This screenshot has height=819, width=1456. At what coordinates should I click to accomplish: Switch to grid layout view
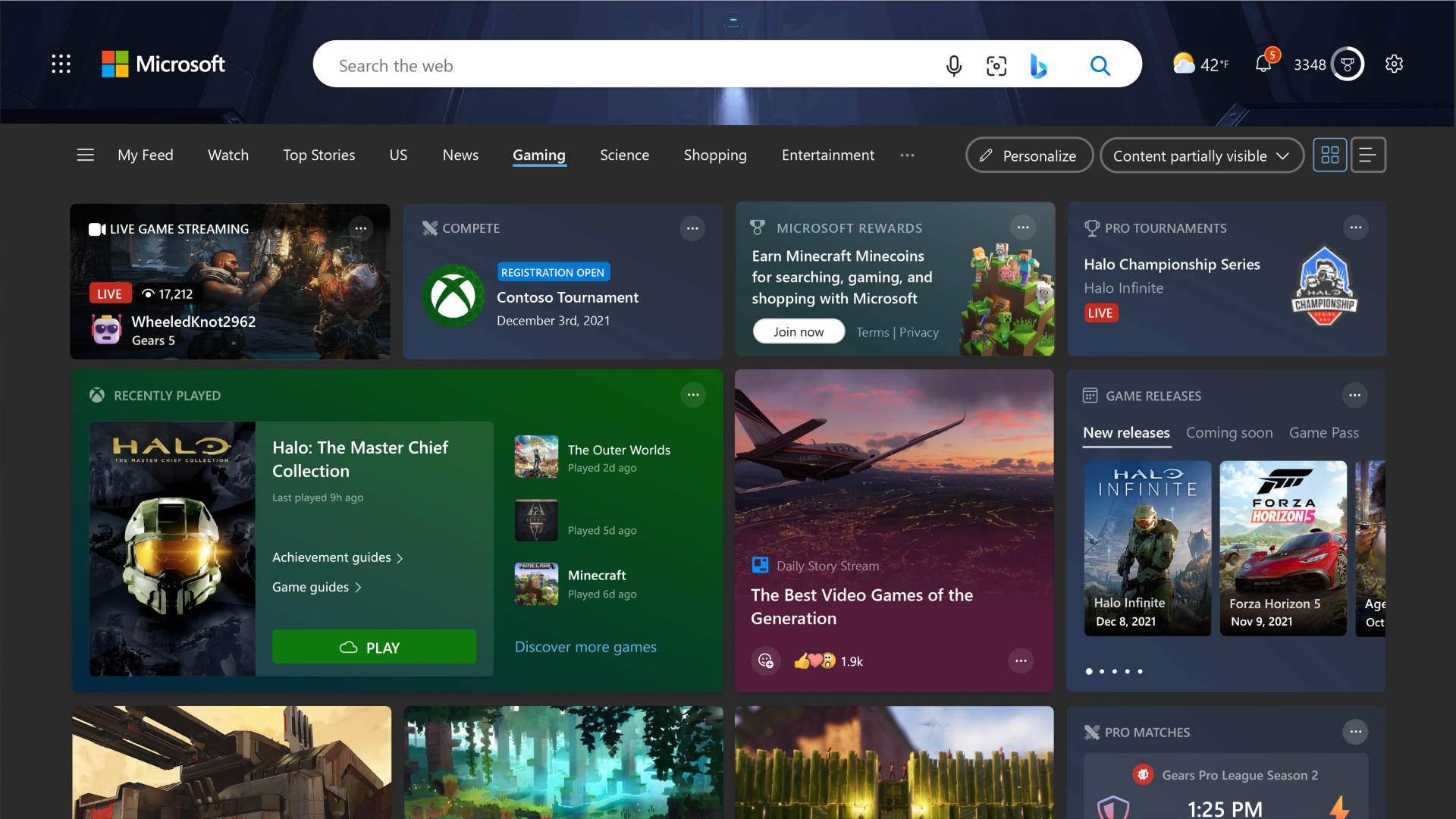click(x=1330, y=155)
